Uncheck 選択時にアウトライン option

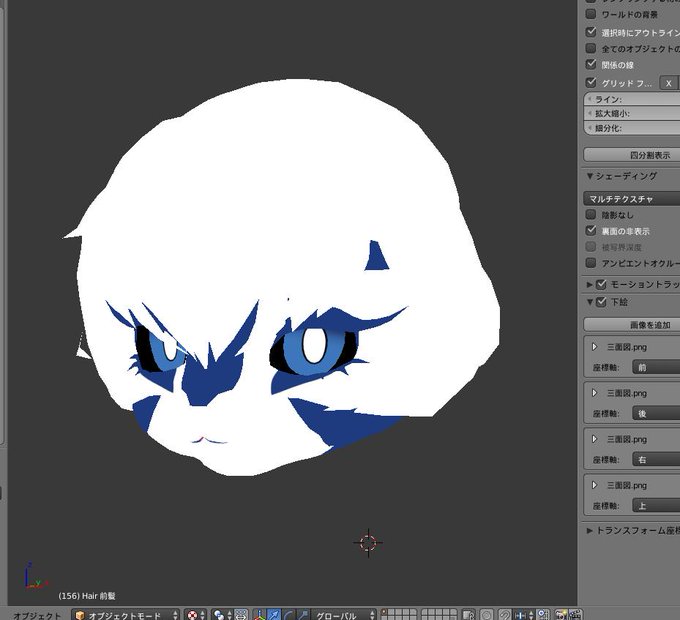(x=591, y=32)
